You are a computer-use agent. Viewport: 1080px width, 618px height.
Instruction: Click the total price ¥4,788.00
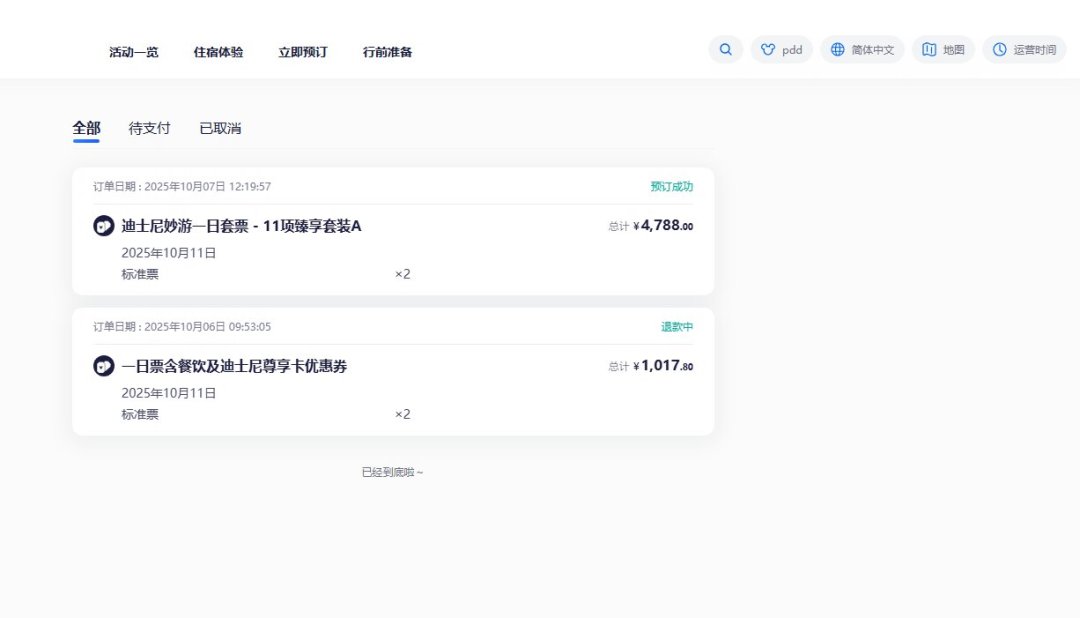coord(663,225)
